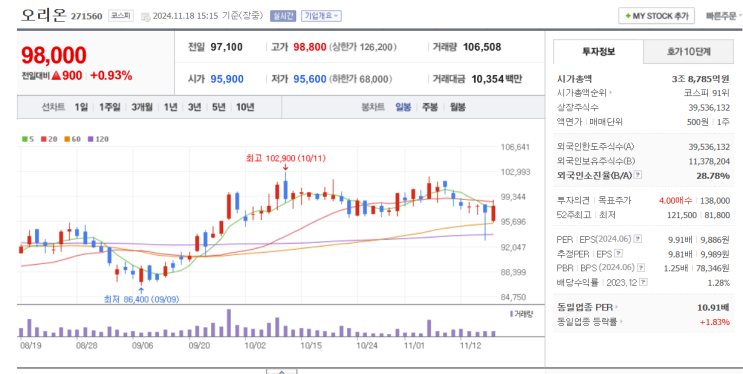Click the 거래대금 10,354 백만 value

point(497,79)
